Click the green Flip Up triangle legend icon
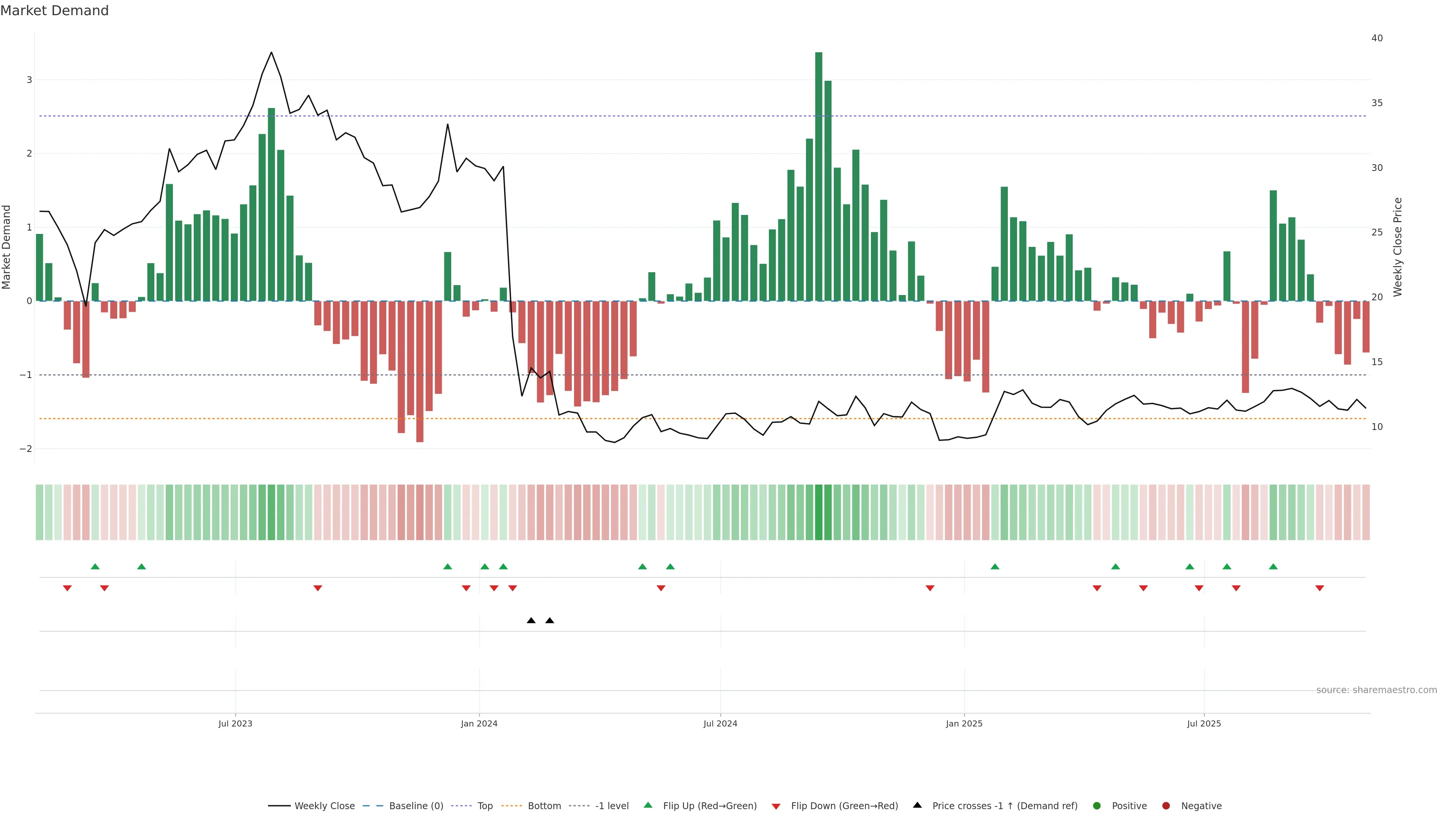This screenshot has width=1456, height=819. 648,805
